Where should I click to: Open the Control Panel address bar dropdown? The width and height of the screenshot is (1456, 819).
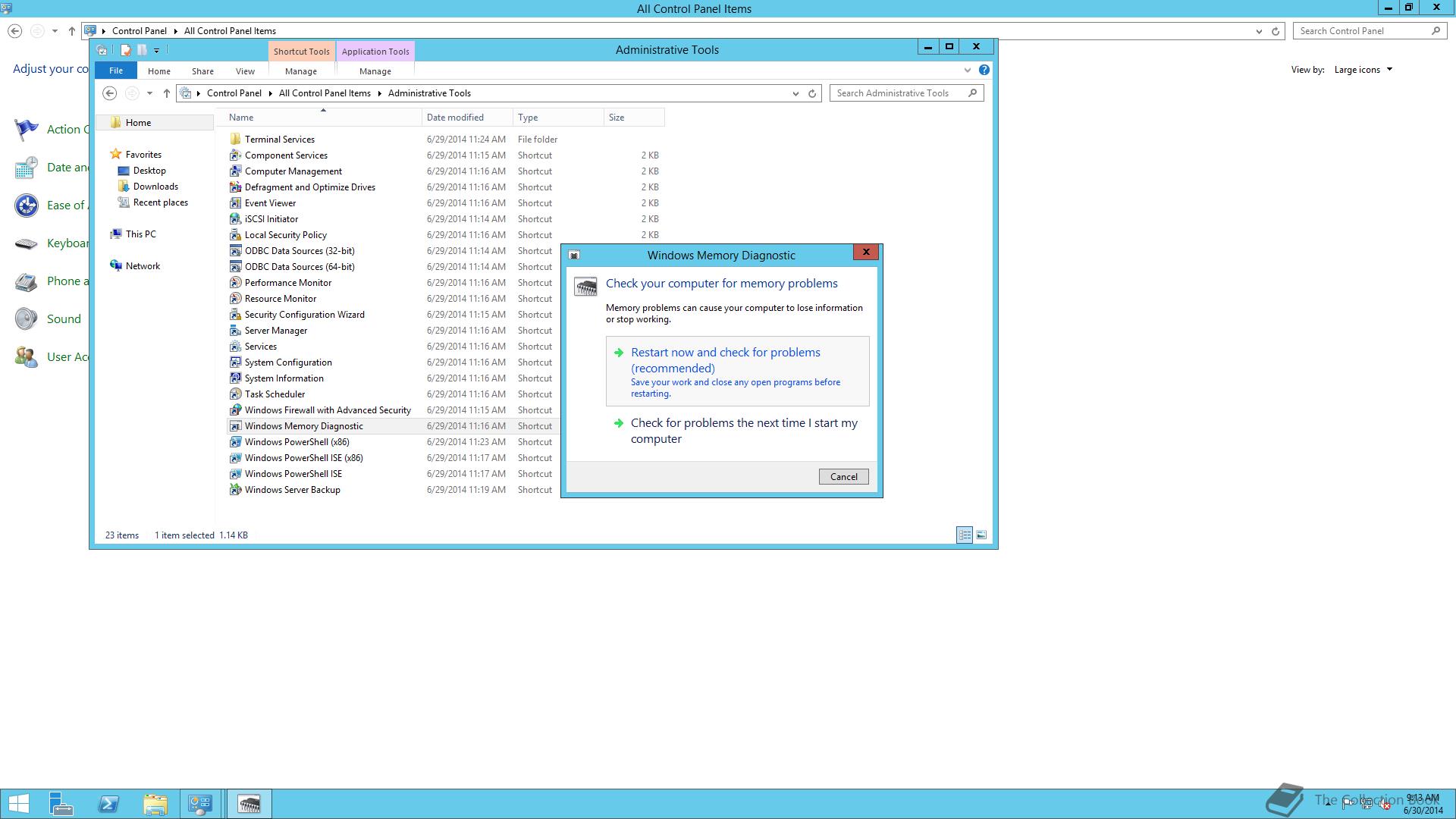point(1259,32)
